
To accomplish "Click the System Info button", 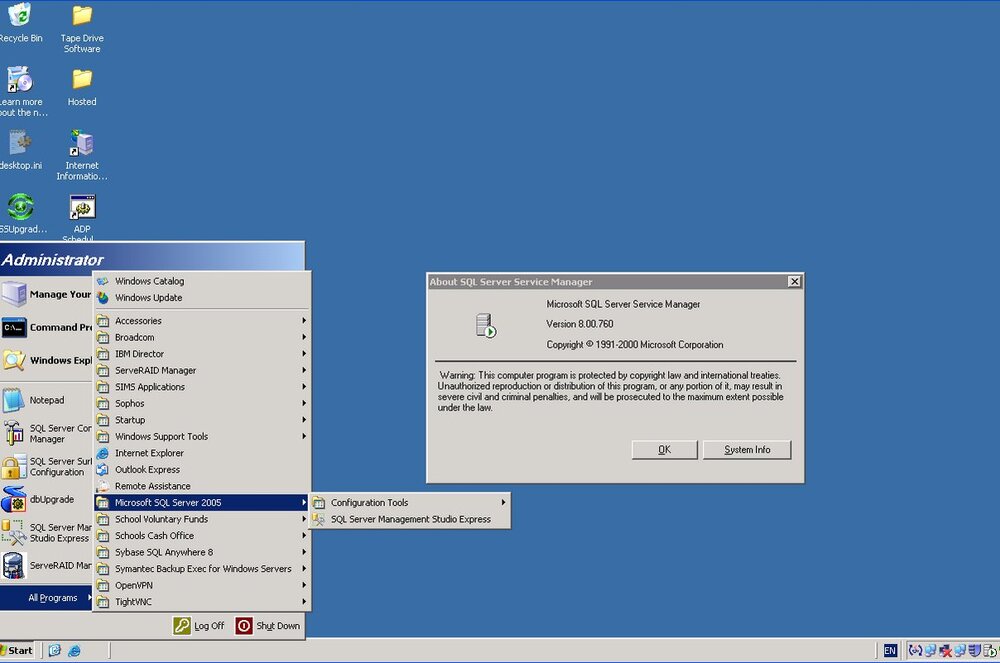I will [x=747, y=449].
